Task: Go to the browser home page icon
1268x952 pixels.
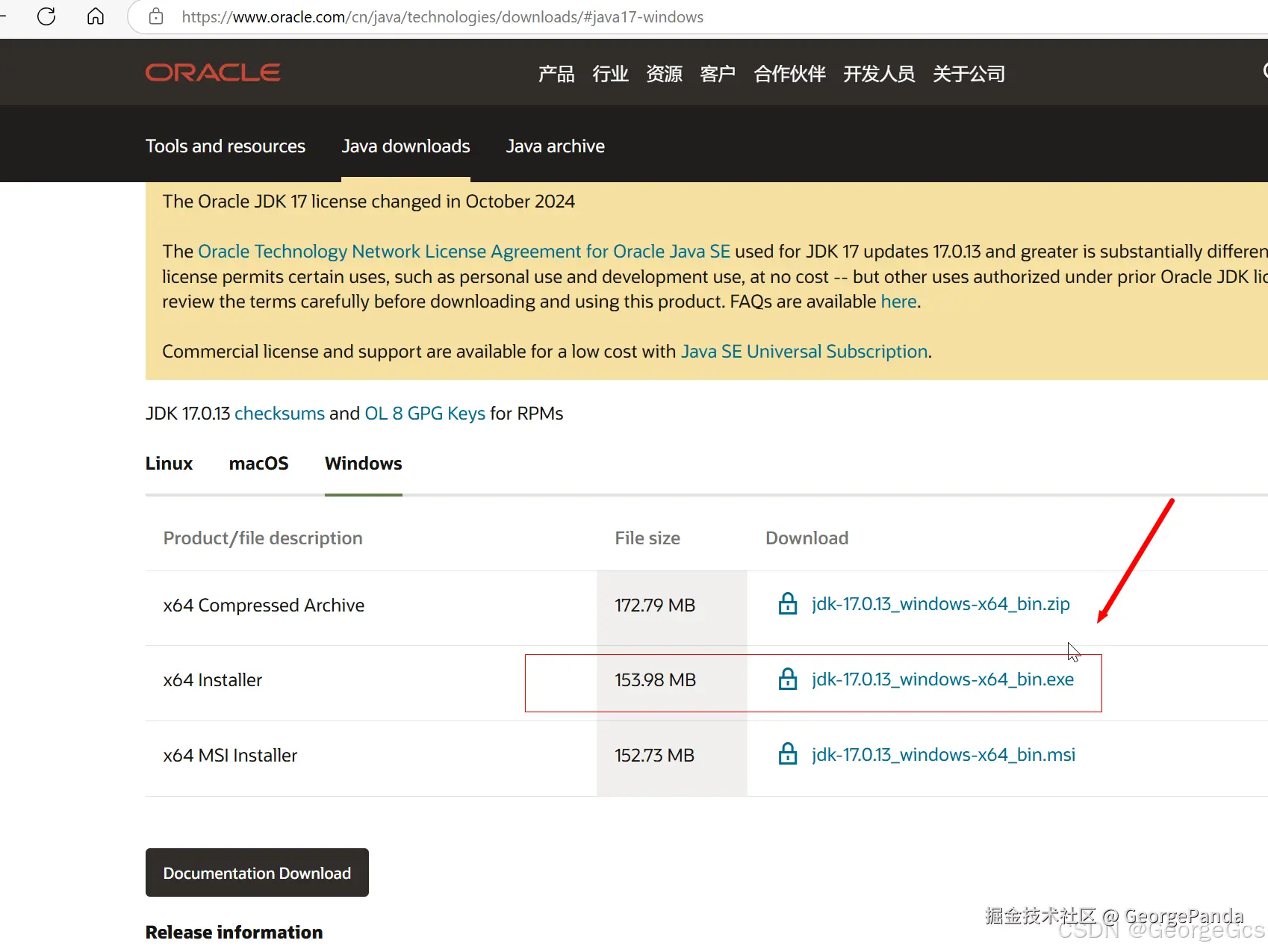Action: coord(96,16)
